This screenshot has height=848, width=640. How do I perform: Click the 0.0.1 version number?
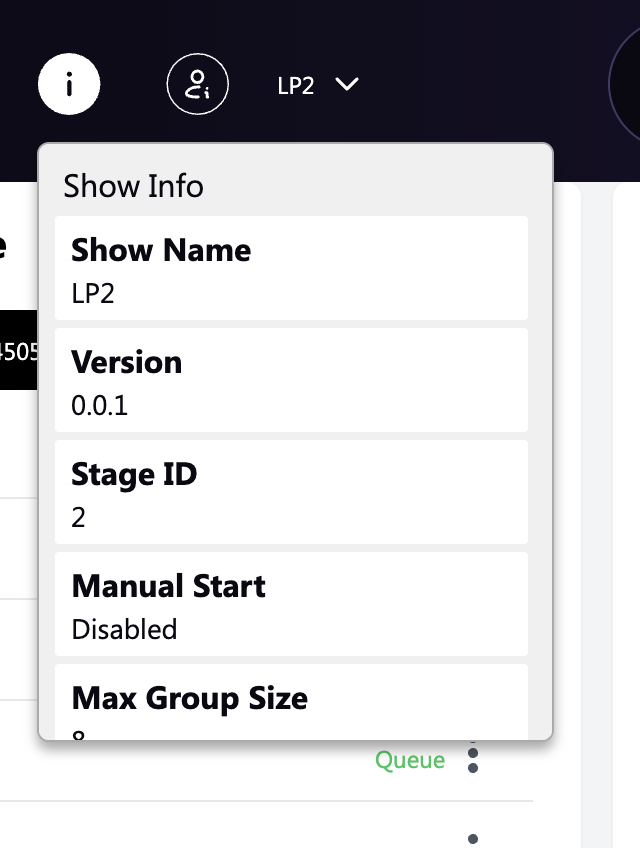100,405
